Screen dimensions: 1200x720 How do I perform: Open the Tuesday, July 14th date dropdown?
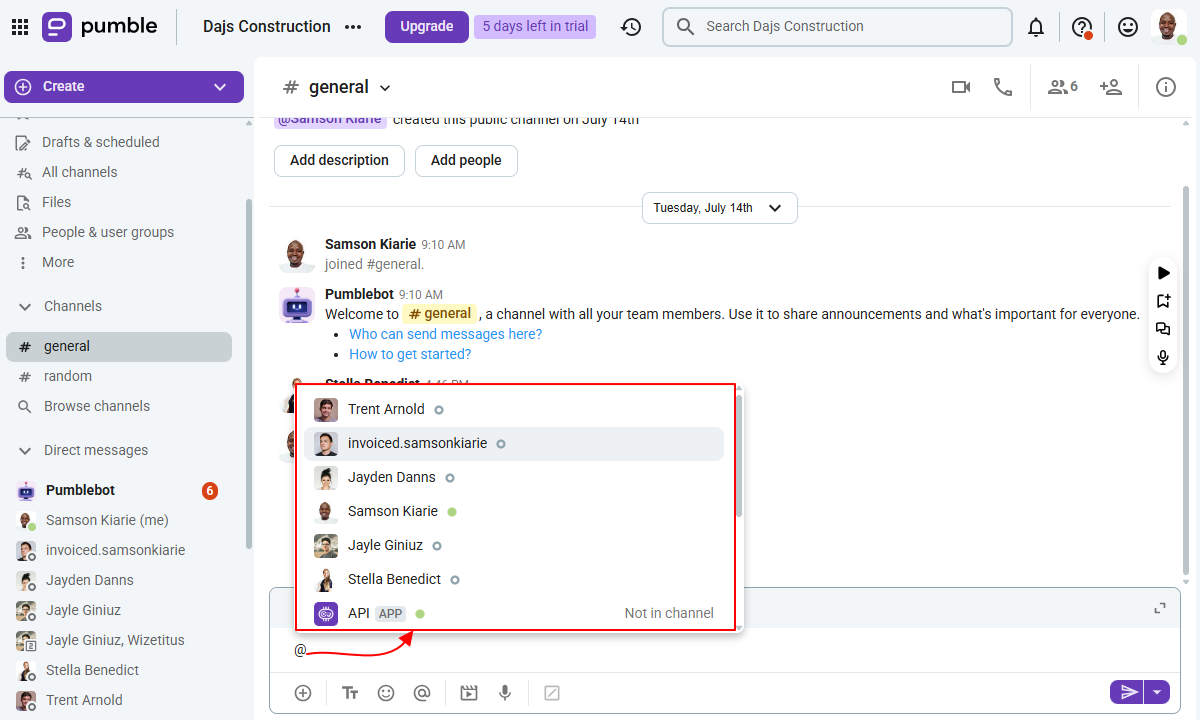719,208
